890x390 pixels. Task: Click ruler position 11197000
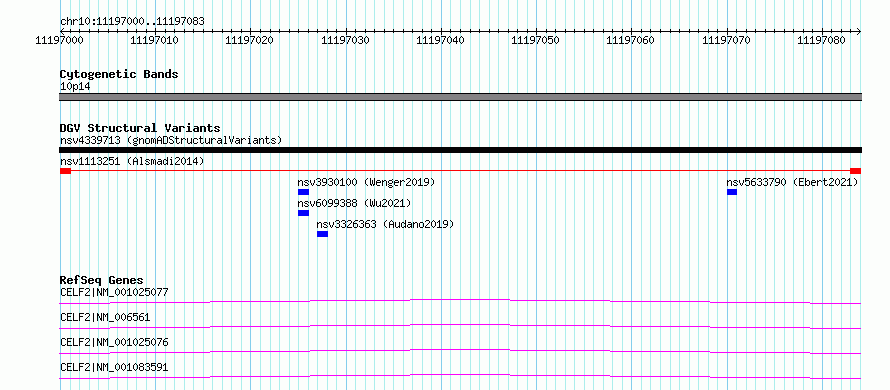[59, 40]
